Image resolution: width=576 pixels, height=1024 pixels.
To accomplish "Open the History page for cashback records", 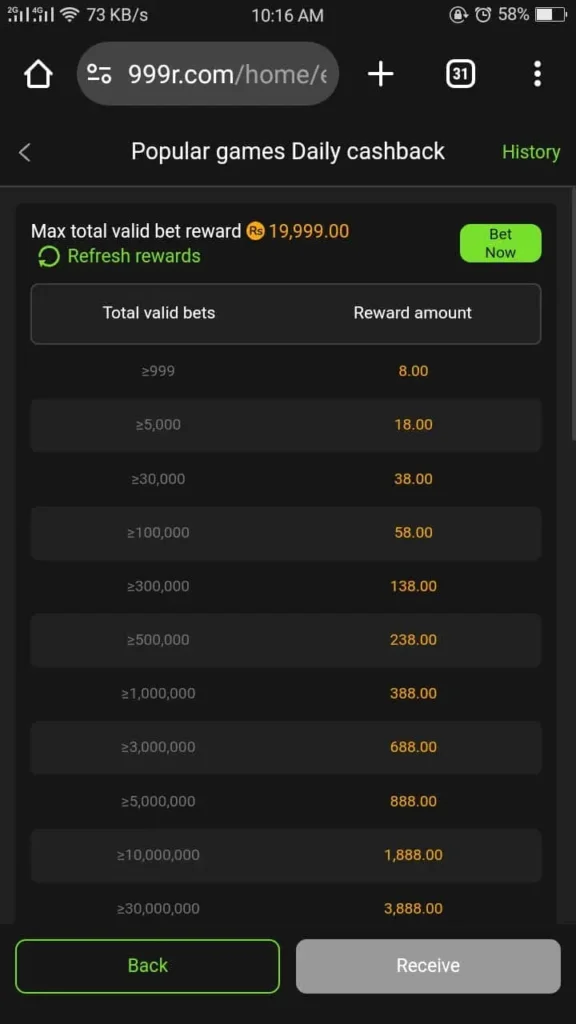I will tap(531, 152).
